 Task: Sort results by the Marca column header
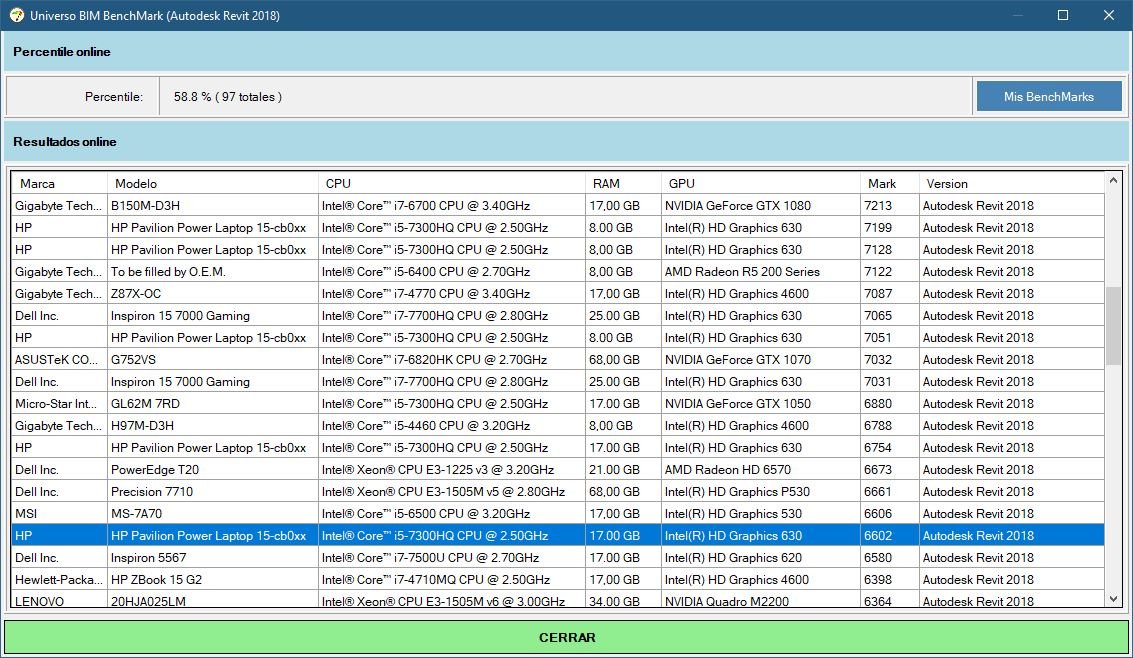click(x=59, y=183)
